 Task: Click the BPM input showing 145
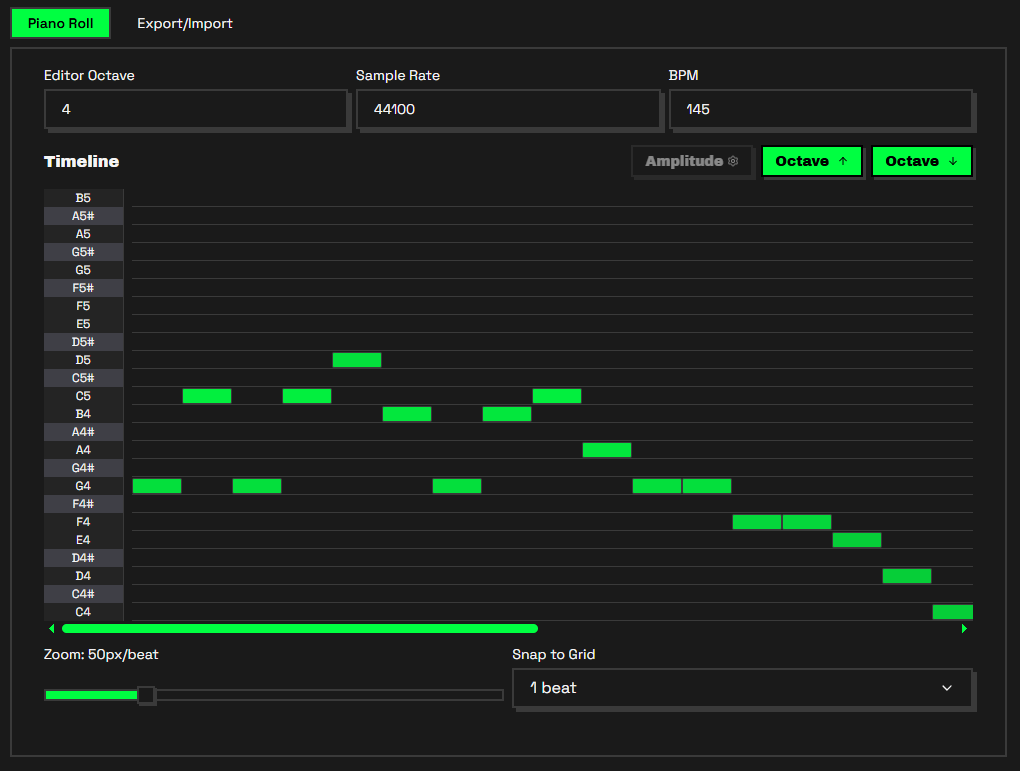[821, 109]
